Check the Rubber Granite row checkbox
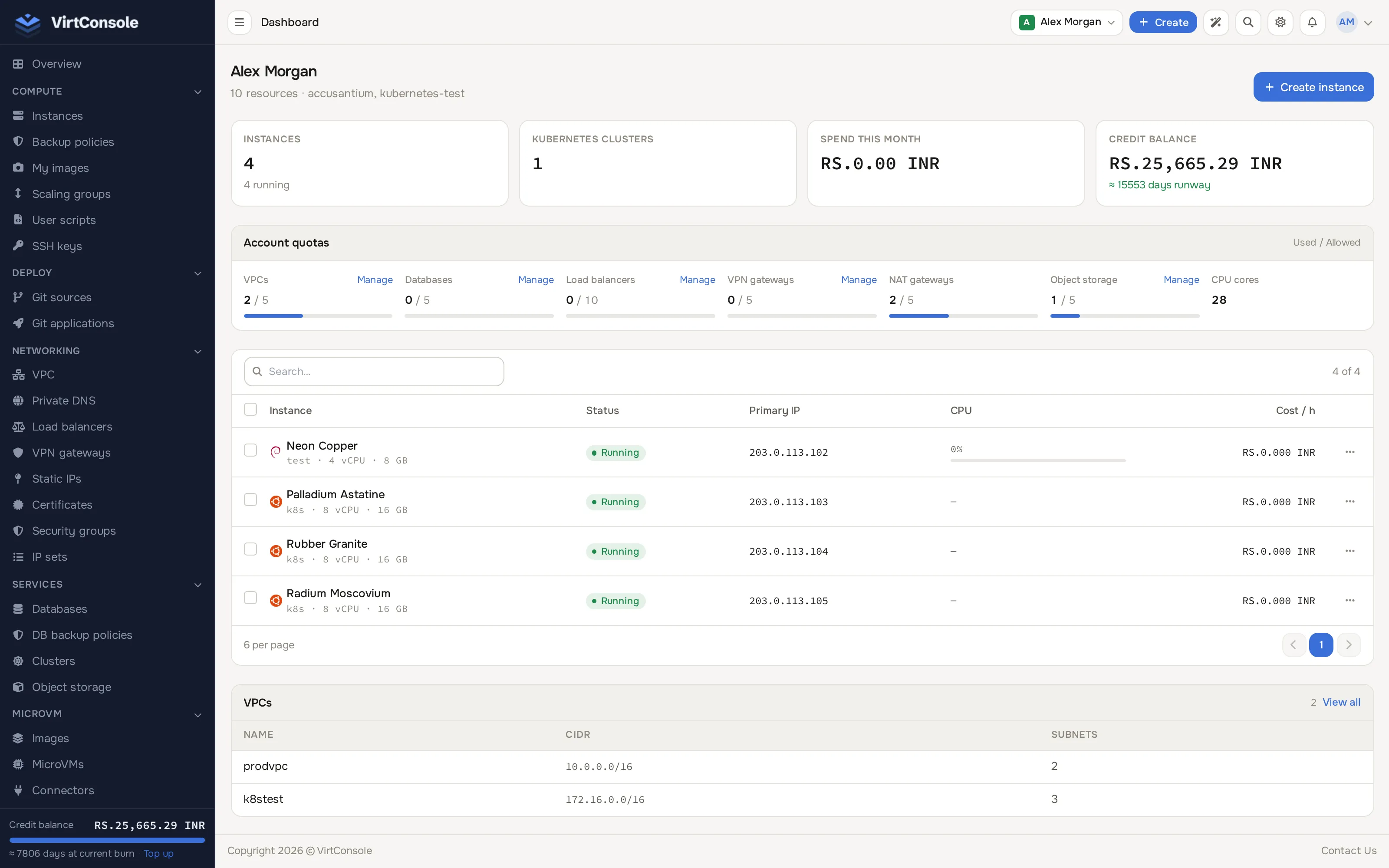Viewport: 1389px width, 868px height. click(250, 549)
